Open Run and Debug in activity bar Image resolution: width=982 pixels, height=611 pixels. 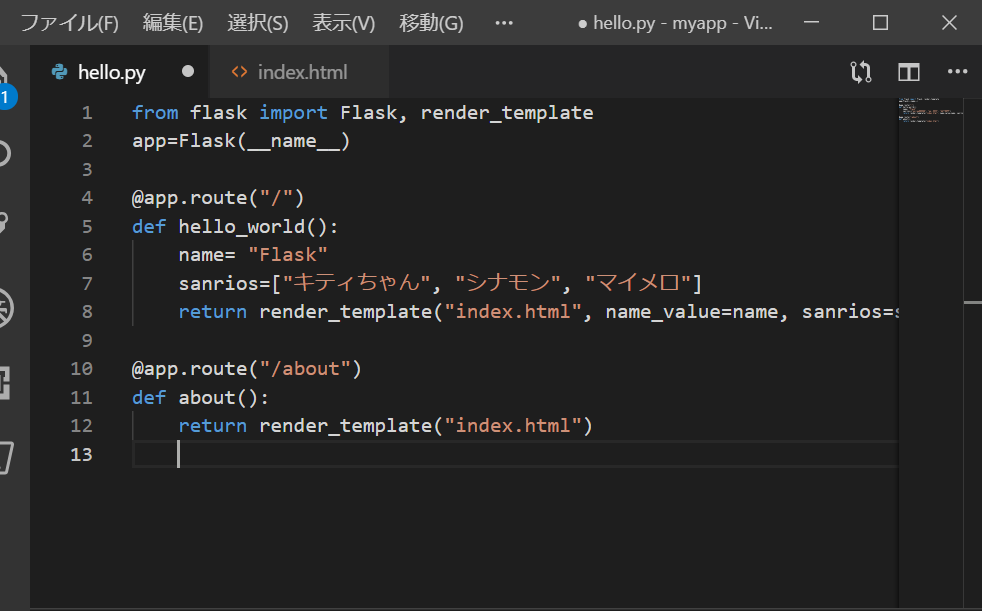point(6,308)
